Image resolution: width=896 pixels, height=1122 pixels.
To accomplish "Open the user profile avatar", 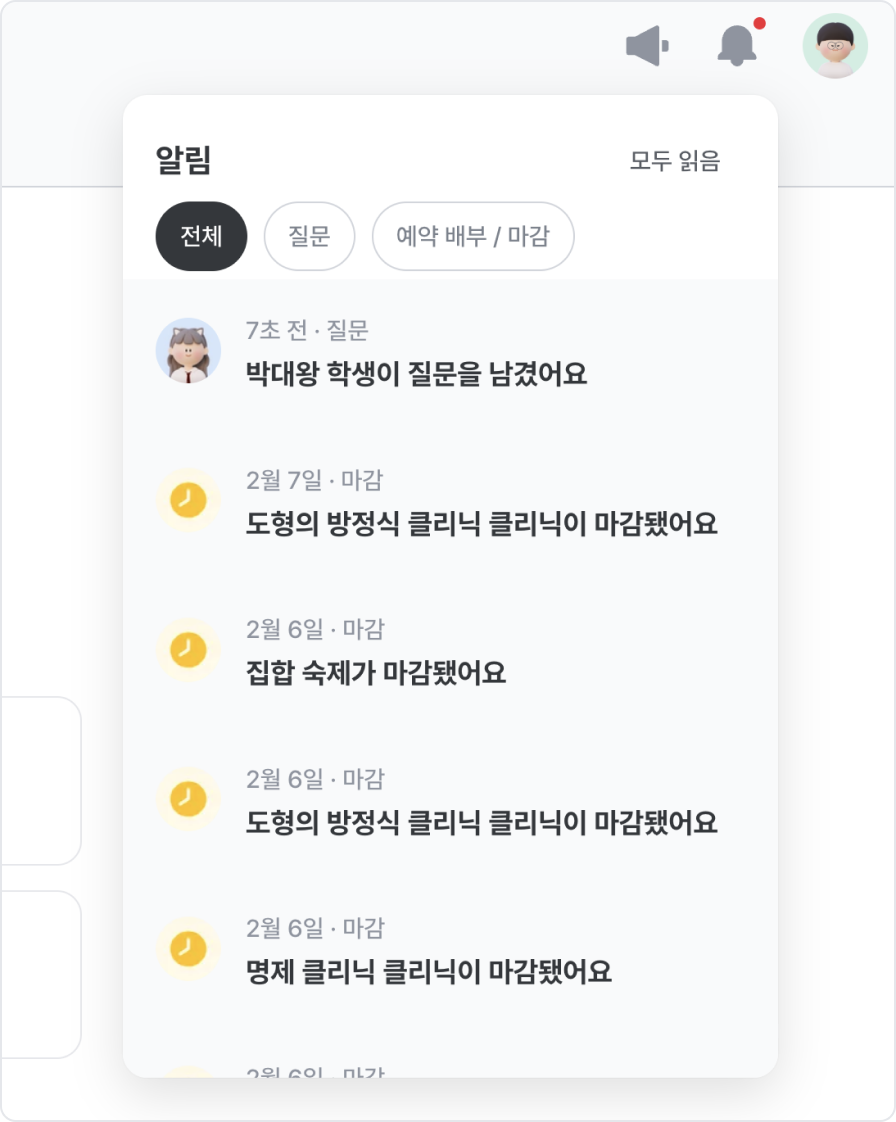I will [x=835, y=46].
